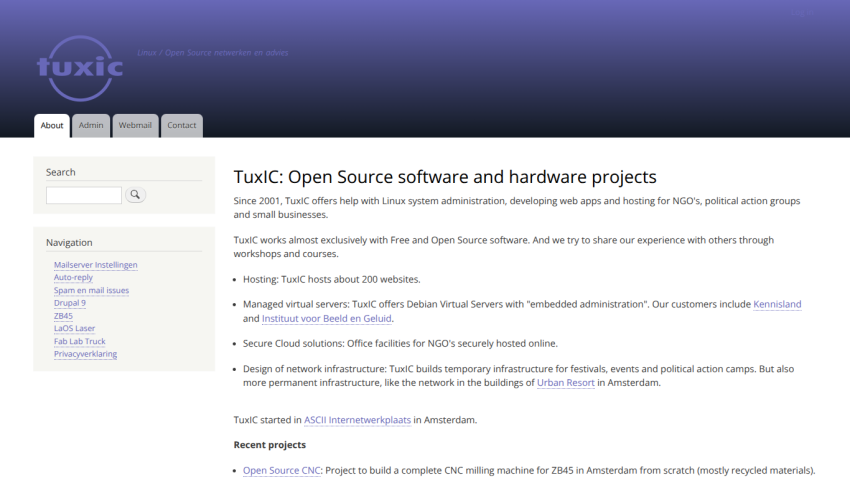850x478 pixels.
Task: Follow Instituut voor Beeld en Geluid link
Action: click(326, 319)
